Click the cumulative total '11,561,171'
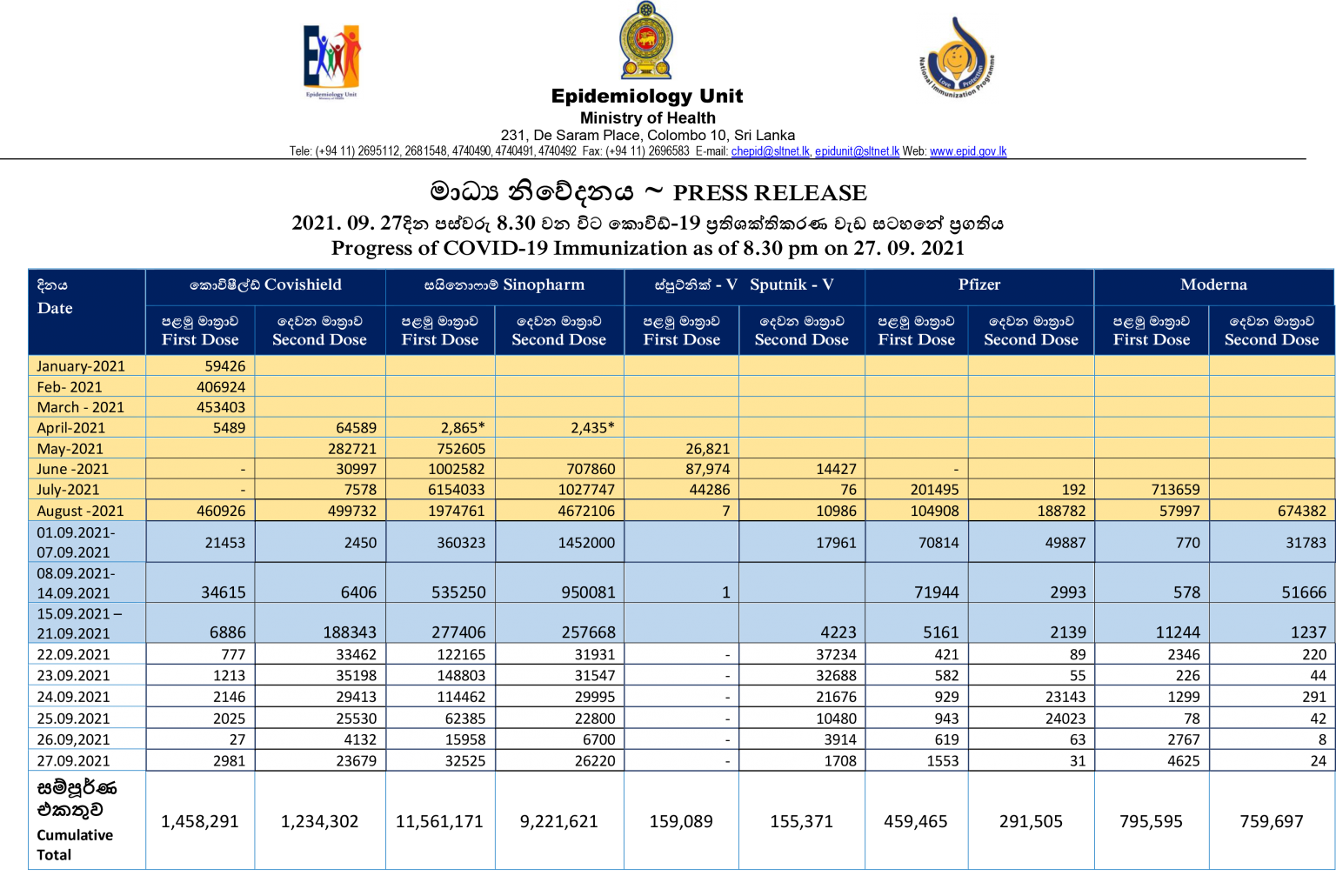 439,821
